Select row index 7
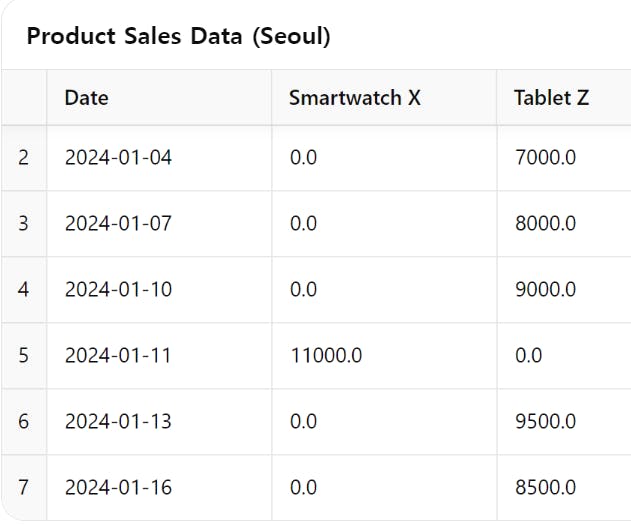This screenshot has height=526, width=631. click(x=24, y=487)
